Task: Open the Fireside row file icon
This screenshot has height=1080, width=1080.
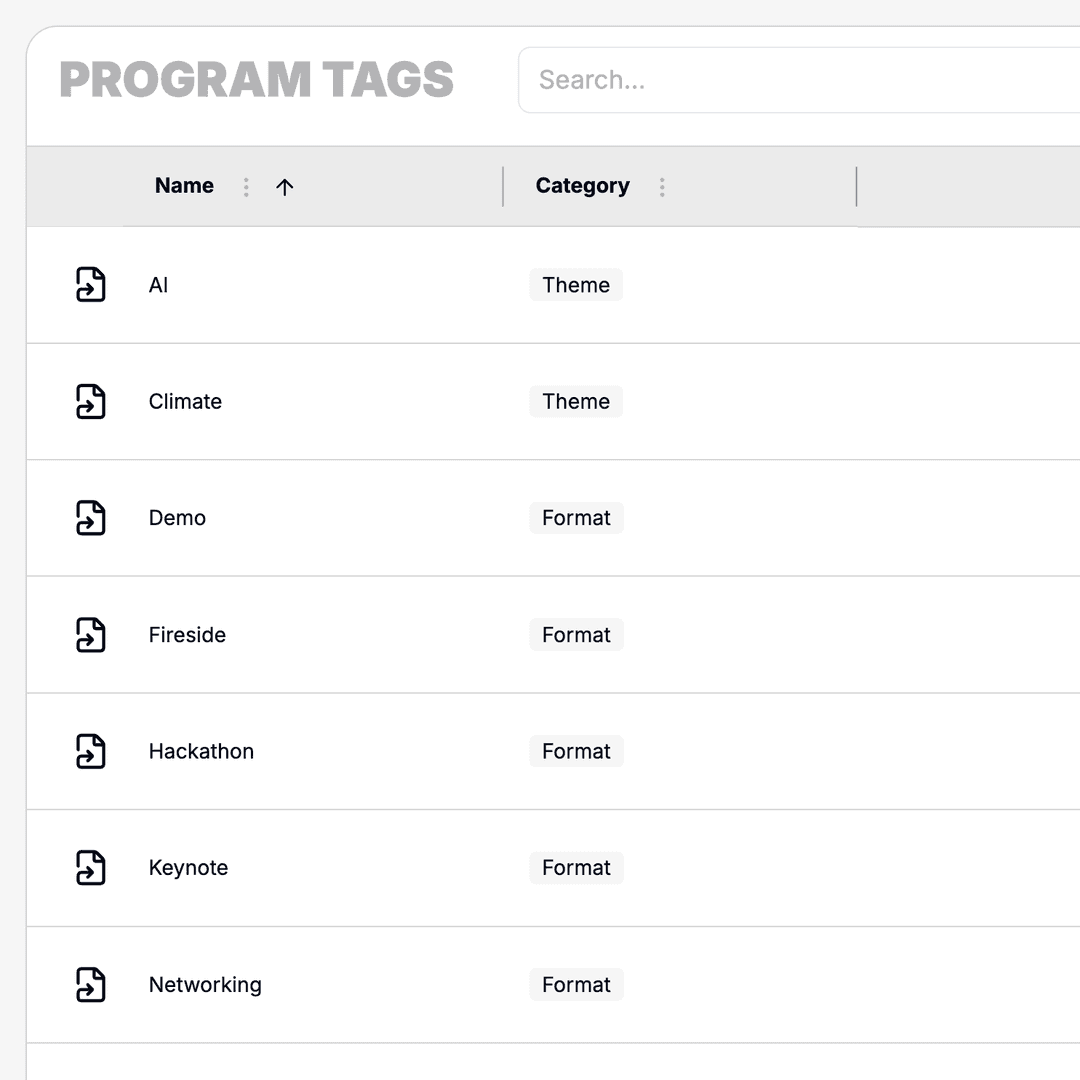Action: (90, 634)
